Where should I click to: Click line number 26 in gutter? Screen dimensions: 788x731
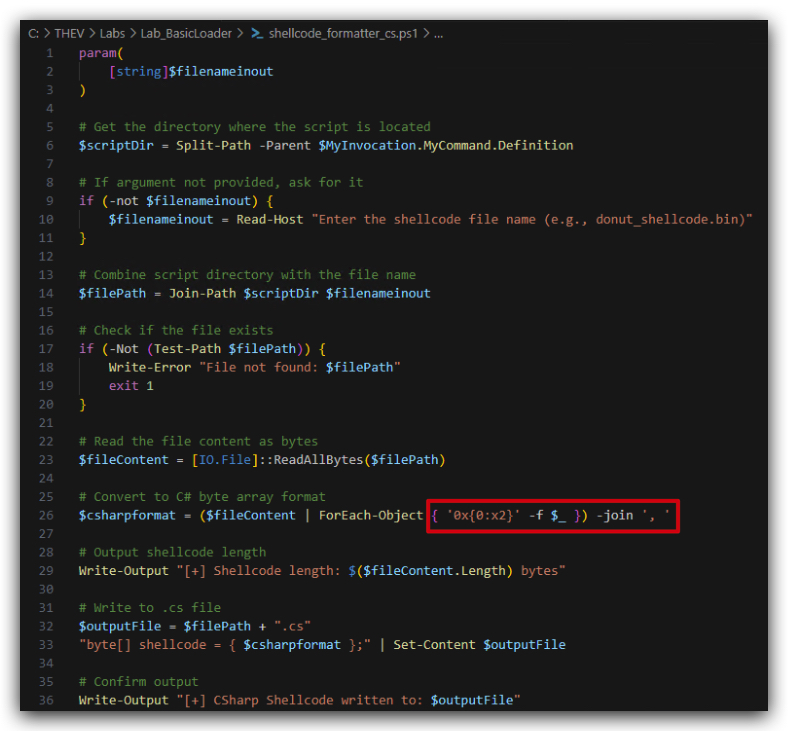[46, 515]
